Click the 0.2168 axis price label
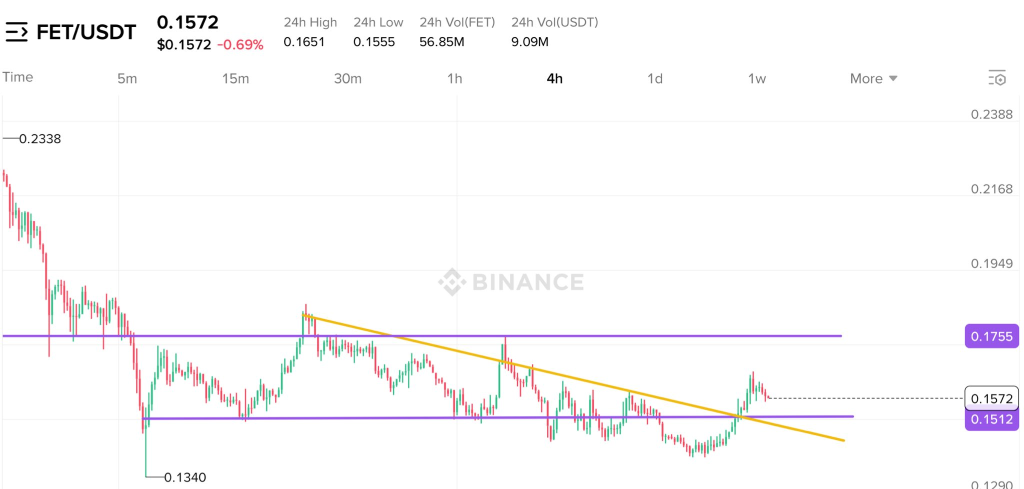The image size is (1024, 489). click(x=992, y=189)
